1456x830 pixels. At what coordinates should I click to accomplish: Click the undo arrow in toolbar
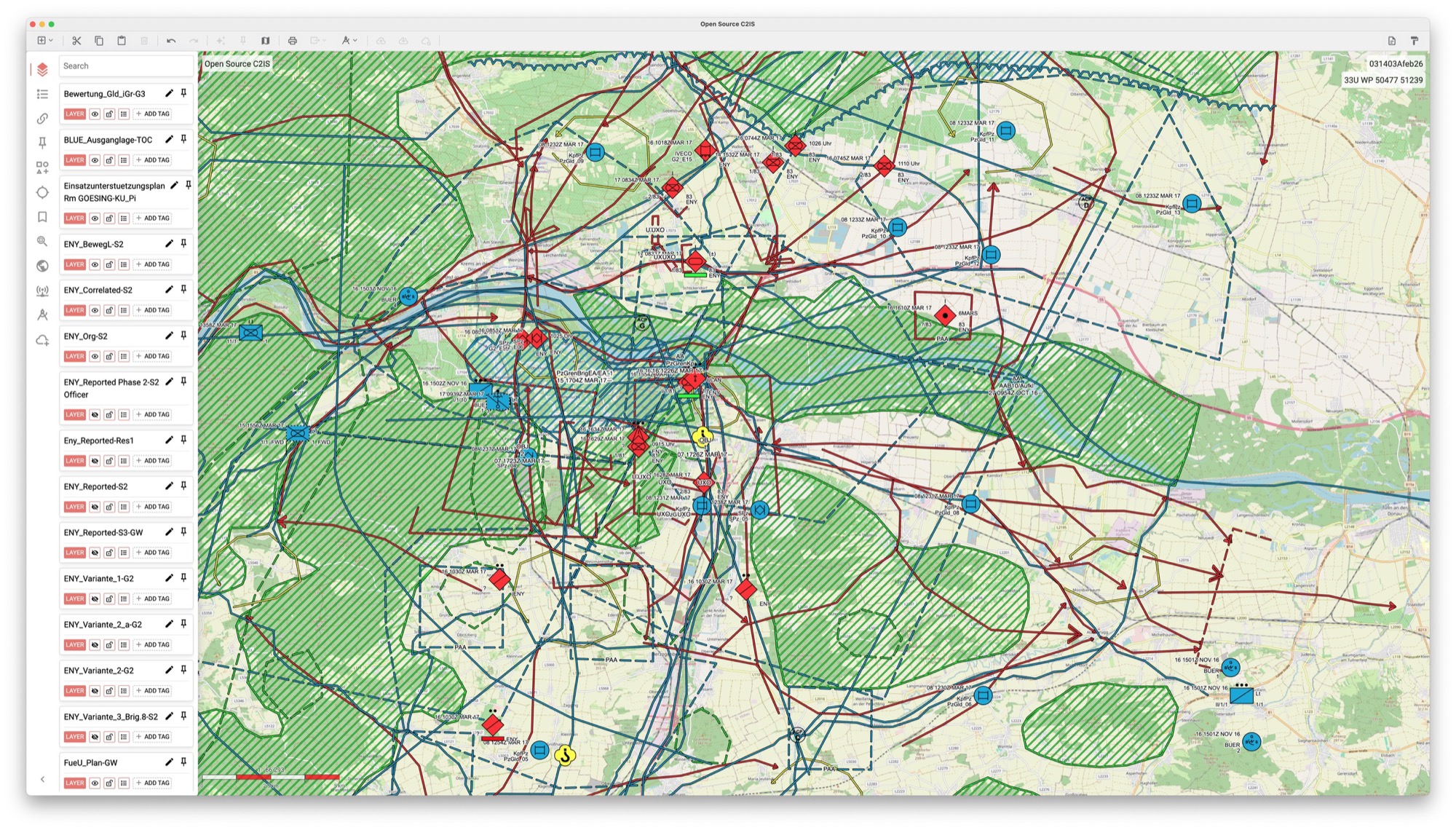point(171,41)
